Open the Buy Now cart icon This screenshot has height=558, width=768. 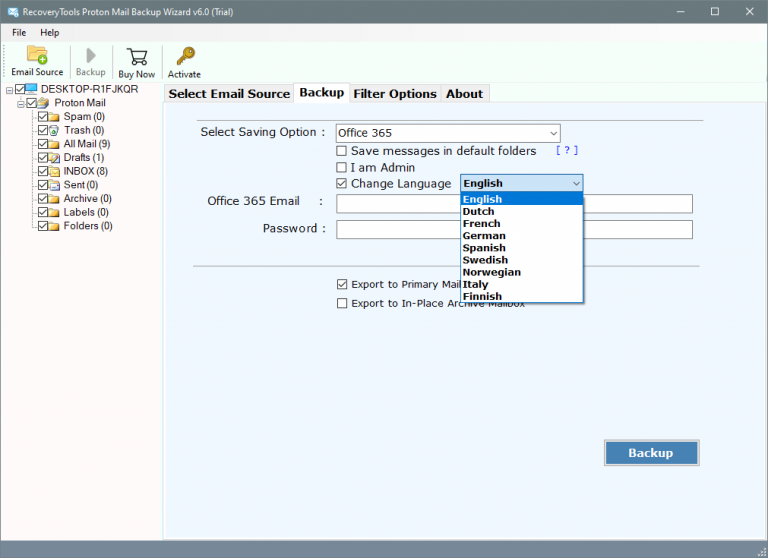click(x=137, y=56)
